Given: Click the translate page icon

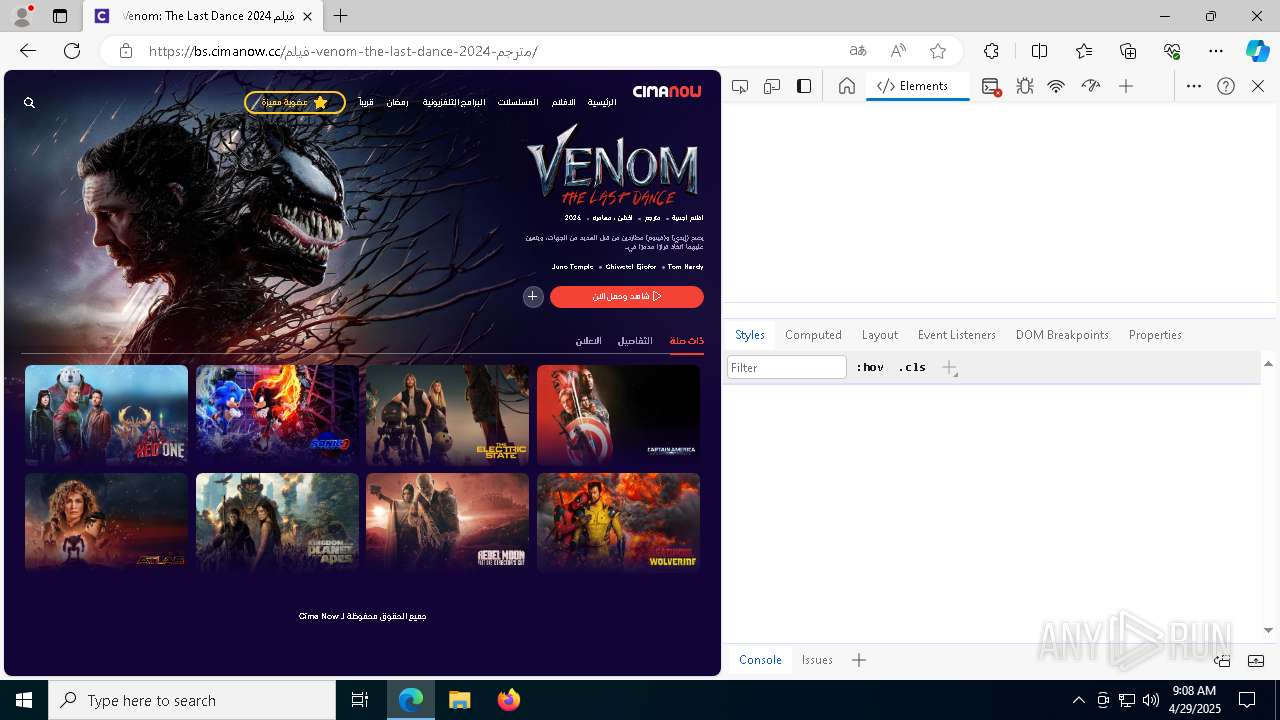Looking at the screenshot, I should point(858,51).
